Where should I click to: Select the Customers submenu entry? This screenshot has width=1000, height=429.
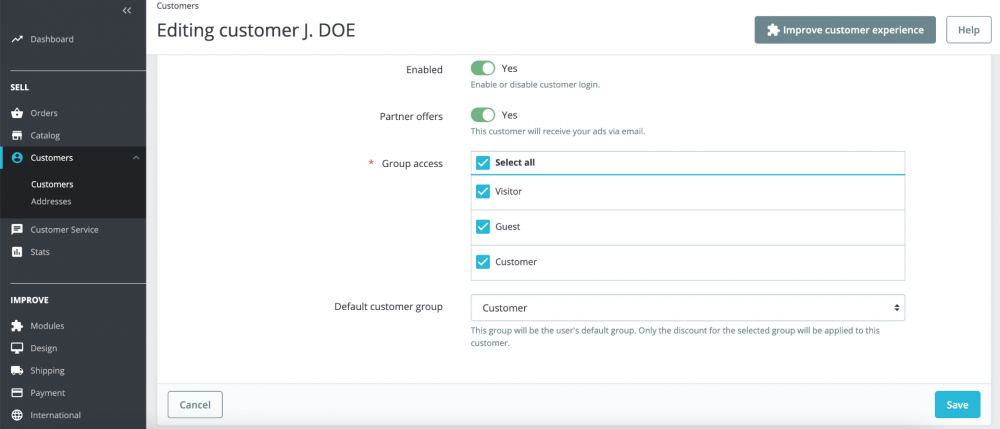click(x=52, y=184)
